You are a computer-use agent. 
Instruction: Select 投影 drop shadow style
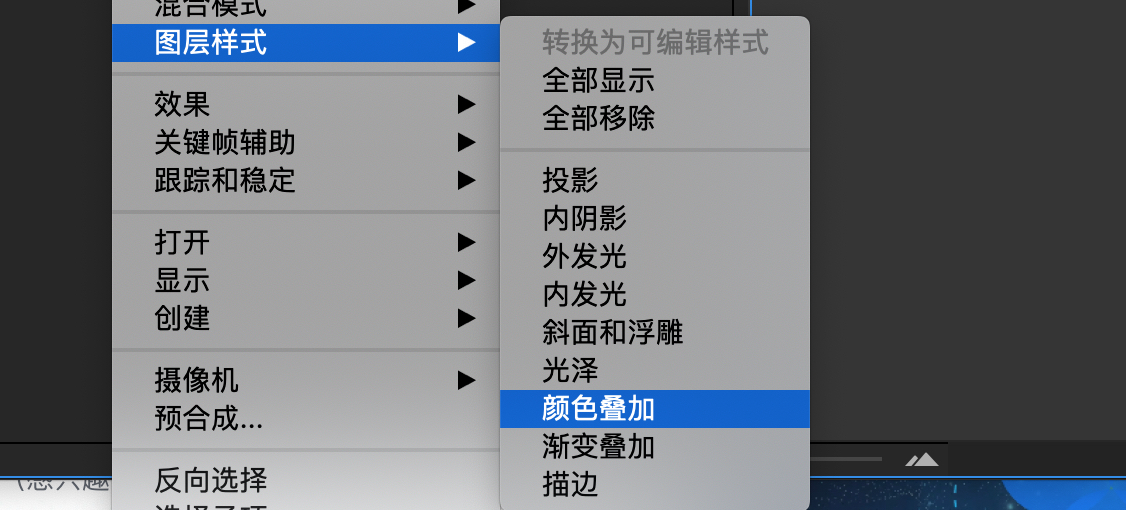(x=654, y=180)
